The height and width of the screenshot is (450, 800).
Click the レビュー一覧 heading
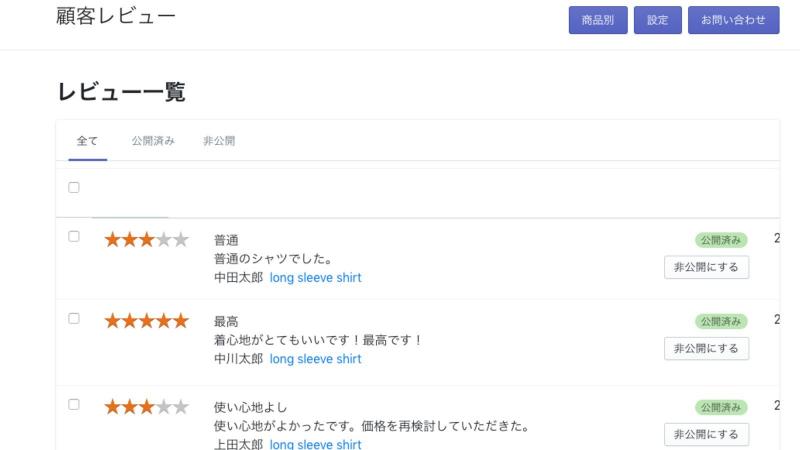click(x=121, y=92)
